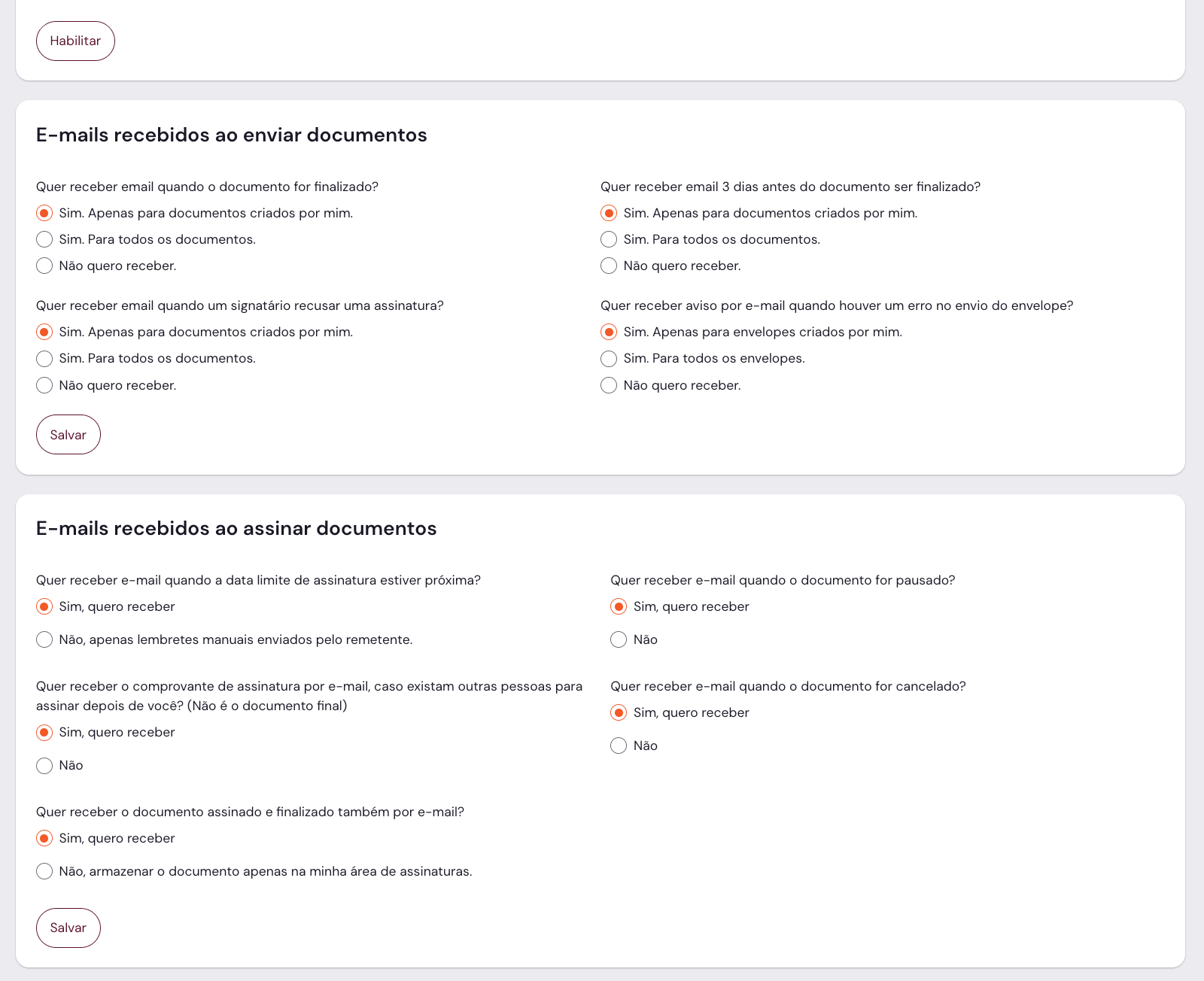Click the Habilitar button
Viewport: 1204px width, 981px height.
[75, 41]
